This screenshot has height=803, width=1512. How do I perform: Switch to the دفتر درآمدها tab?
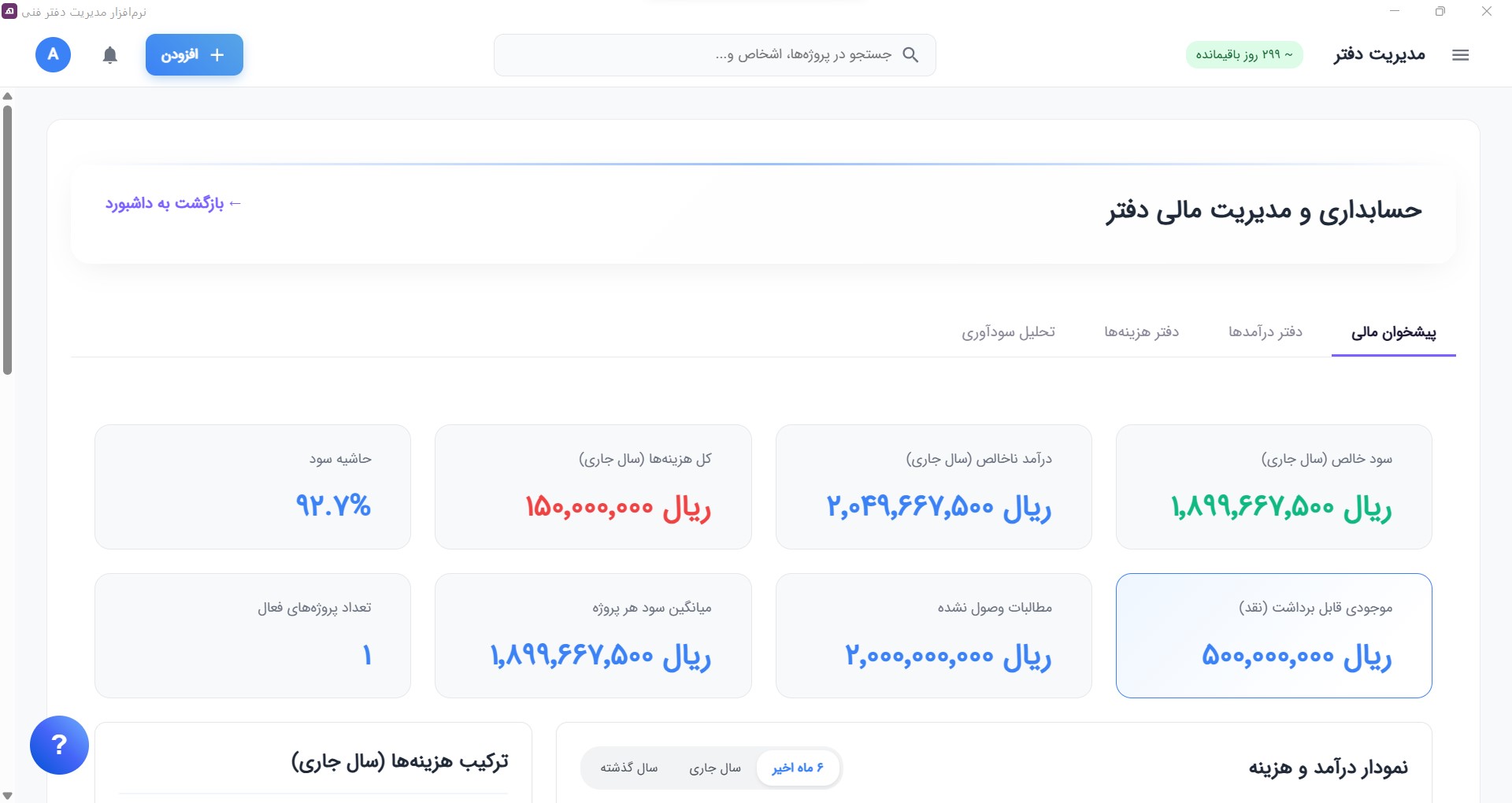(x=1267, y=332)
